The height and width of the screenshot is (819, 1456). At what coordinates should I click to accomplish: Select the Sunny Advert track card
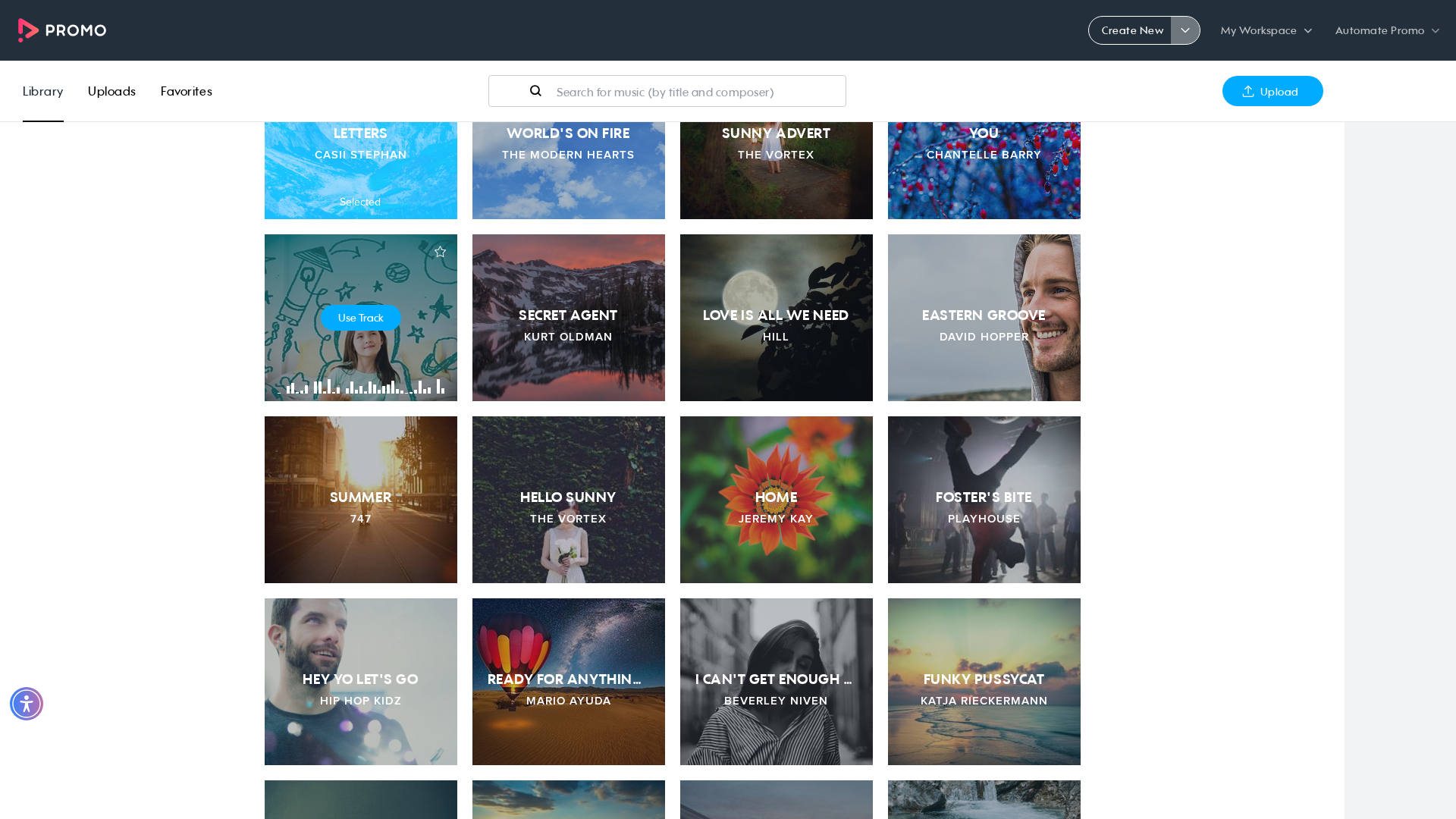777,171
